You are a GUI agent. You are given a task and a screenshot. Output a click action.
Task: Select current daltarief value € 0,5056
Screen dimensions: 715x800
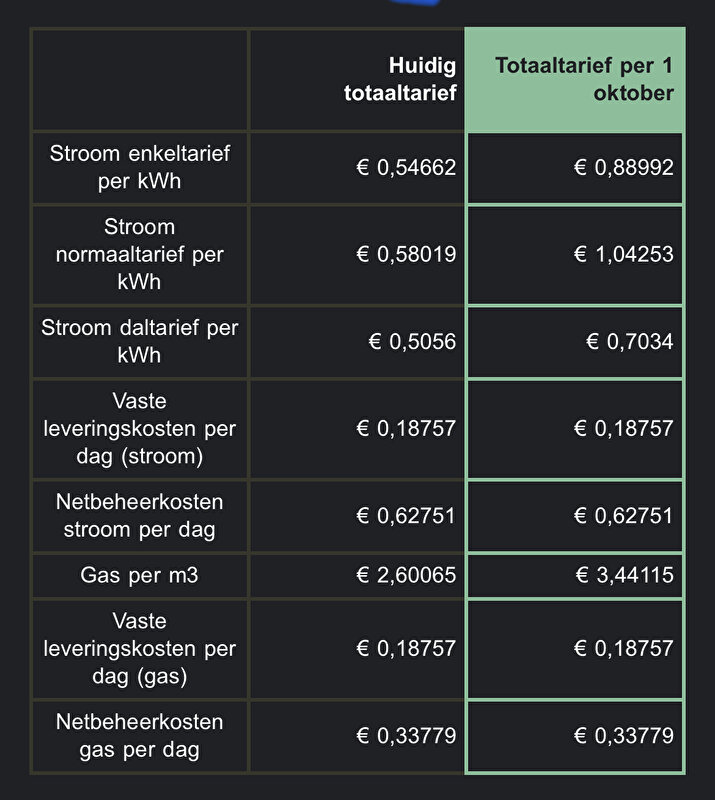pyautogui.click(x=412, y=341)
